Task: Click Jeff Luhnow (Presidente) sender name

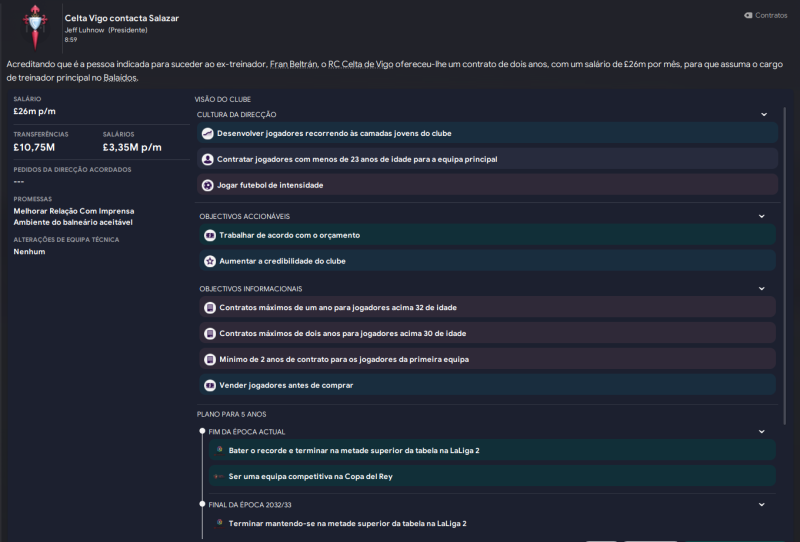Action: (106, 30)
